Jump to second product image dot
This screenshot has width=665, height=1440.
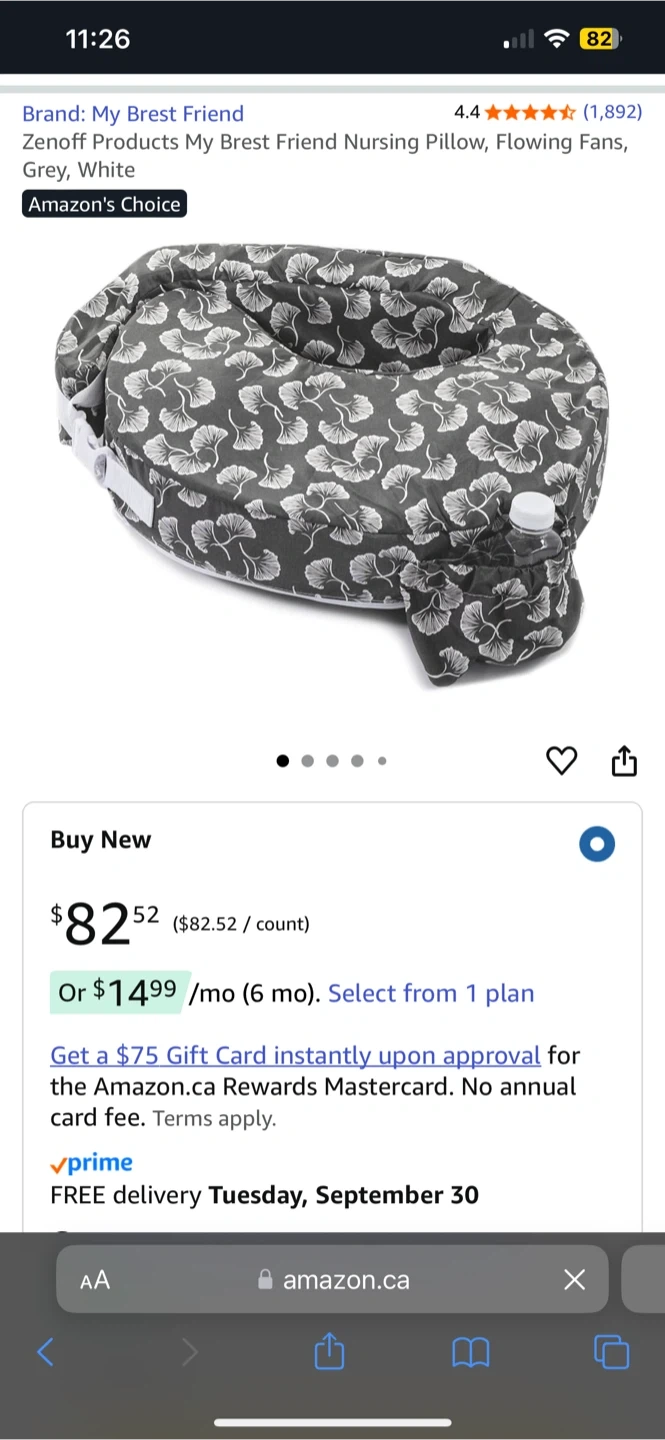point(307,761)
